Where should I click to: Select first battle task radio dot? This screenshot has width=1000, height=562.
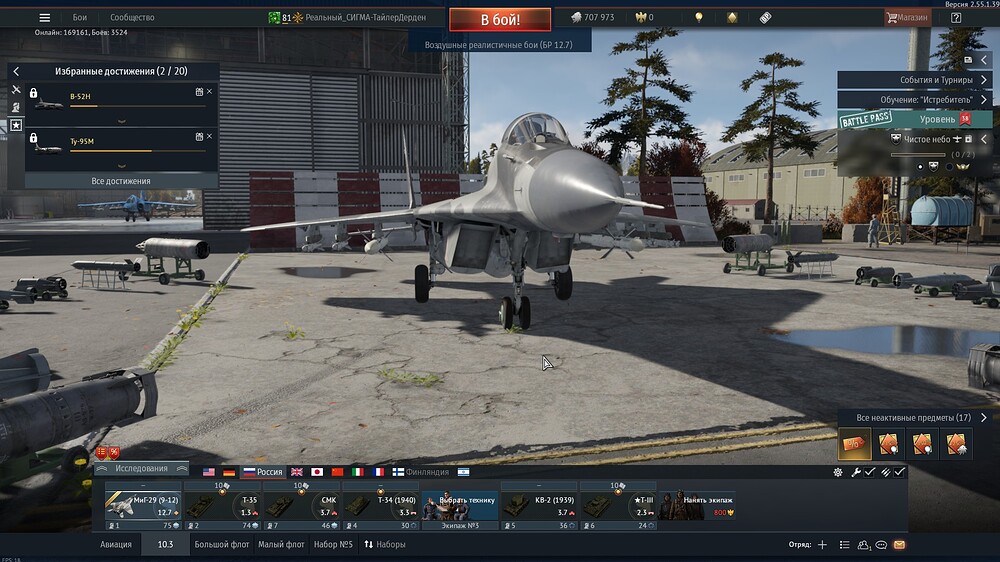tap(920, 166)
